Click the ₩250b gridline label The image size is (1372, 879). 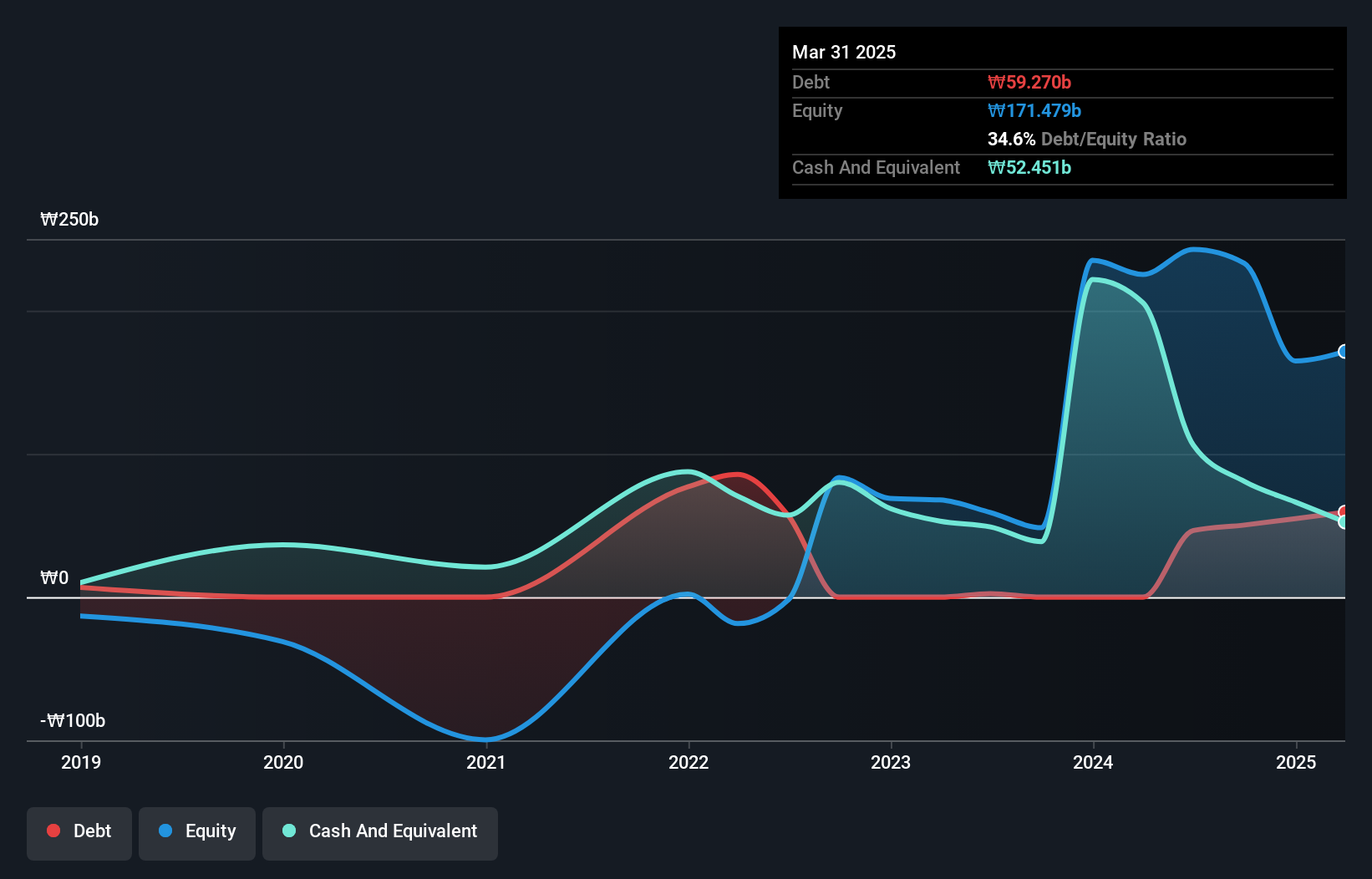[69, 220]
